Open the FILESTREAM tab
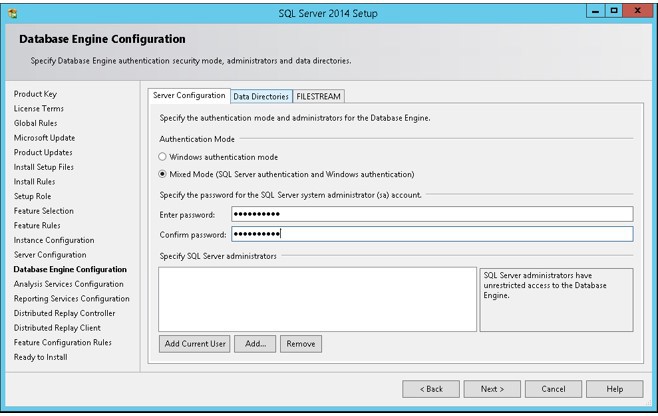Viewport: 658px width, 416px height. click(x=318, y=96)
